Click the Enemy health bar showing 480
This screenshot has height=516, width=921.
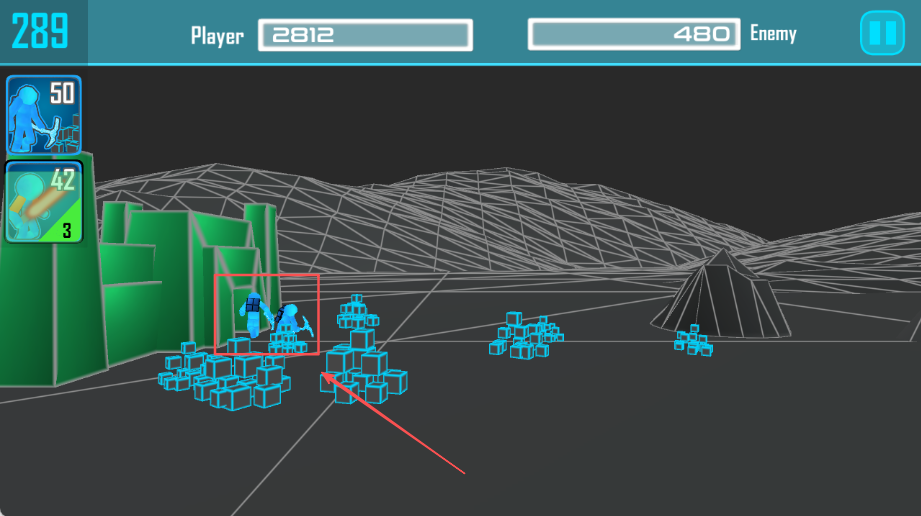pos(634,34)
